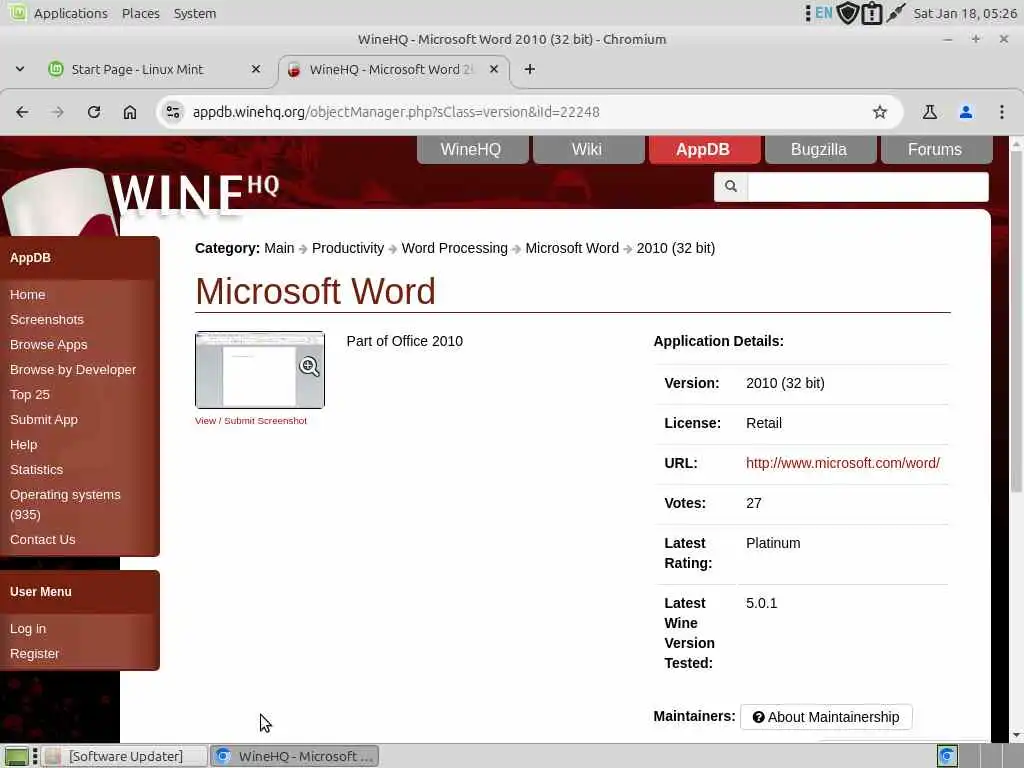Viewport: 1024px width, 768px height.
Task: Click the shield update manager tray icon
Action: coord(848,13)
